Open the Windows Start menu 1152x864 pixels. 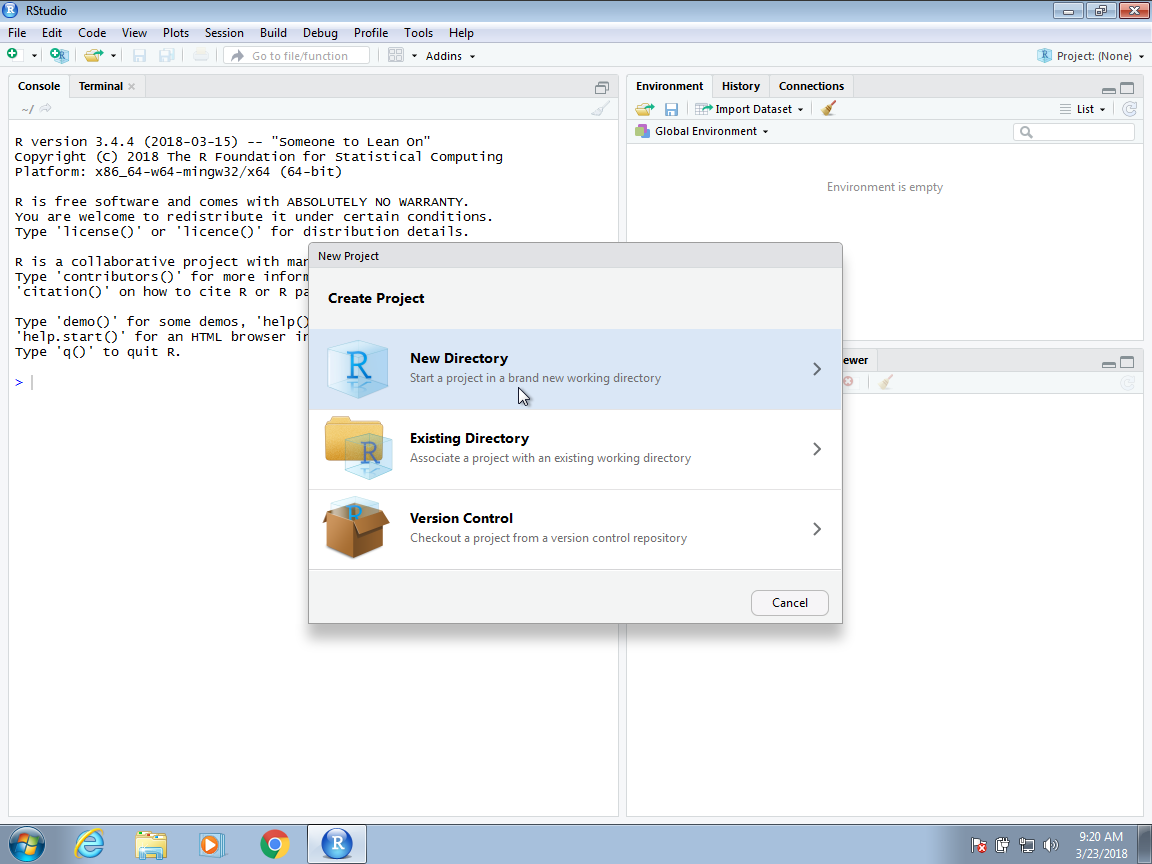(x=26, y=844)
